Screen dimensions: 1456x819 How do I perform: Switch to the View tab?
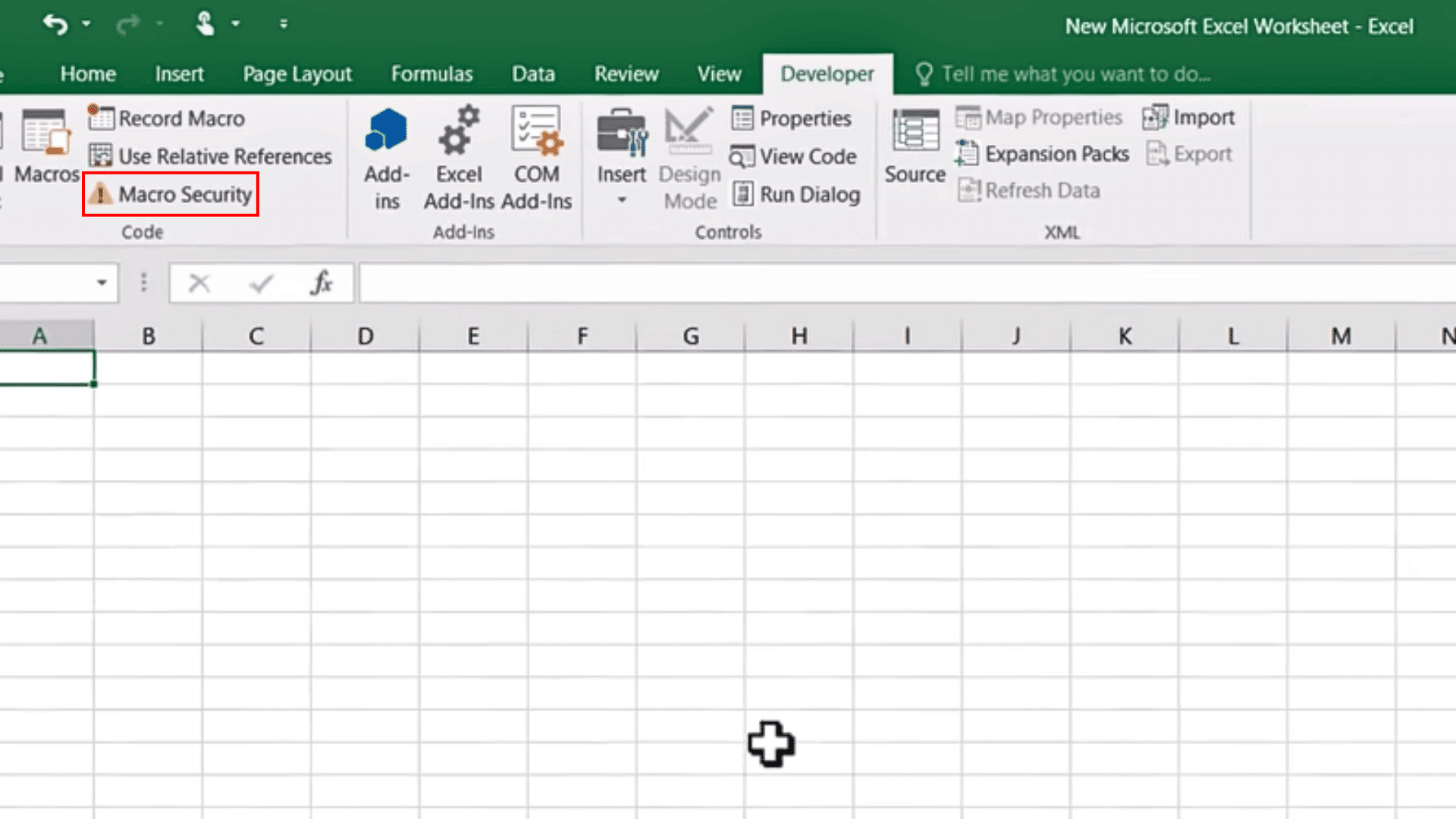click(719, 74)
